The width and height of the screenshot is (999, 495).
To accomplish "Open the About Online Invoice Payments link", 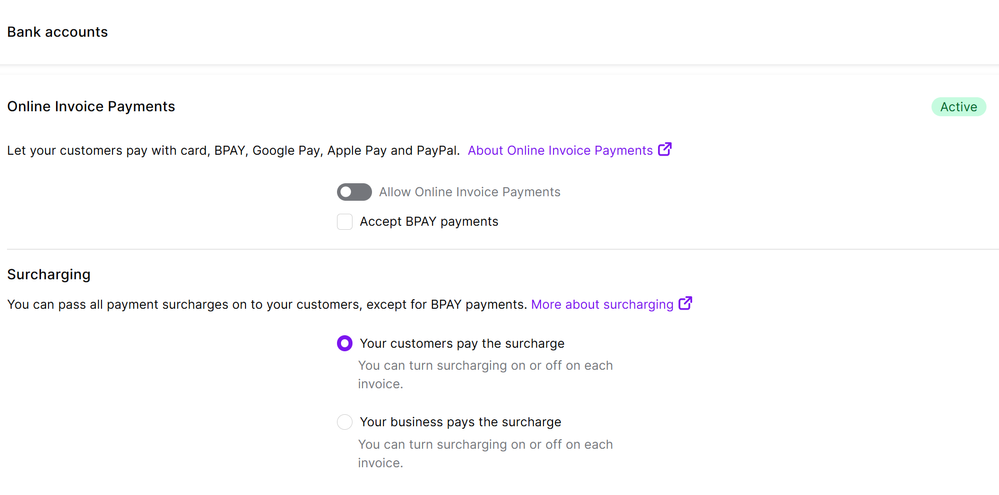I will coord(560,151).
